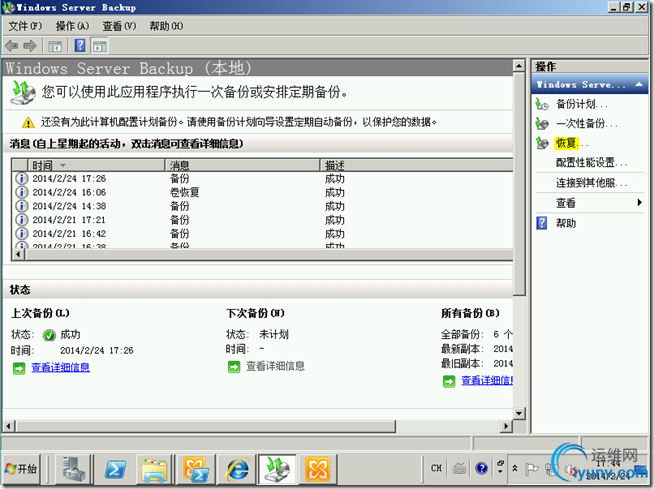Click the 描述 column header
654x489 pixels.
[x=416, y=165]
